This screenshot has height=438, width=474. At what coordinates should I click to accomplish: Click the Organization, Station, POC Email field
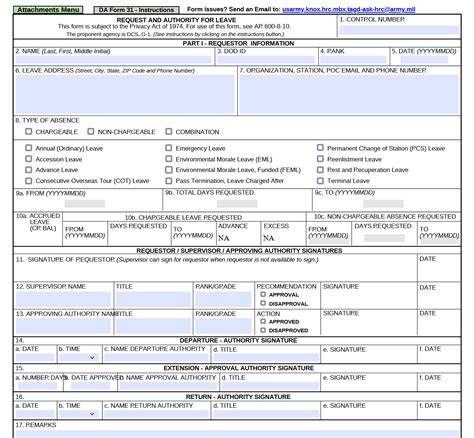(x=349, y=95)
